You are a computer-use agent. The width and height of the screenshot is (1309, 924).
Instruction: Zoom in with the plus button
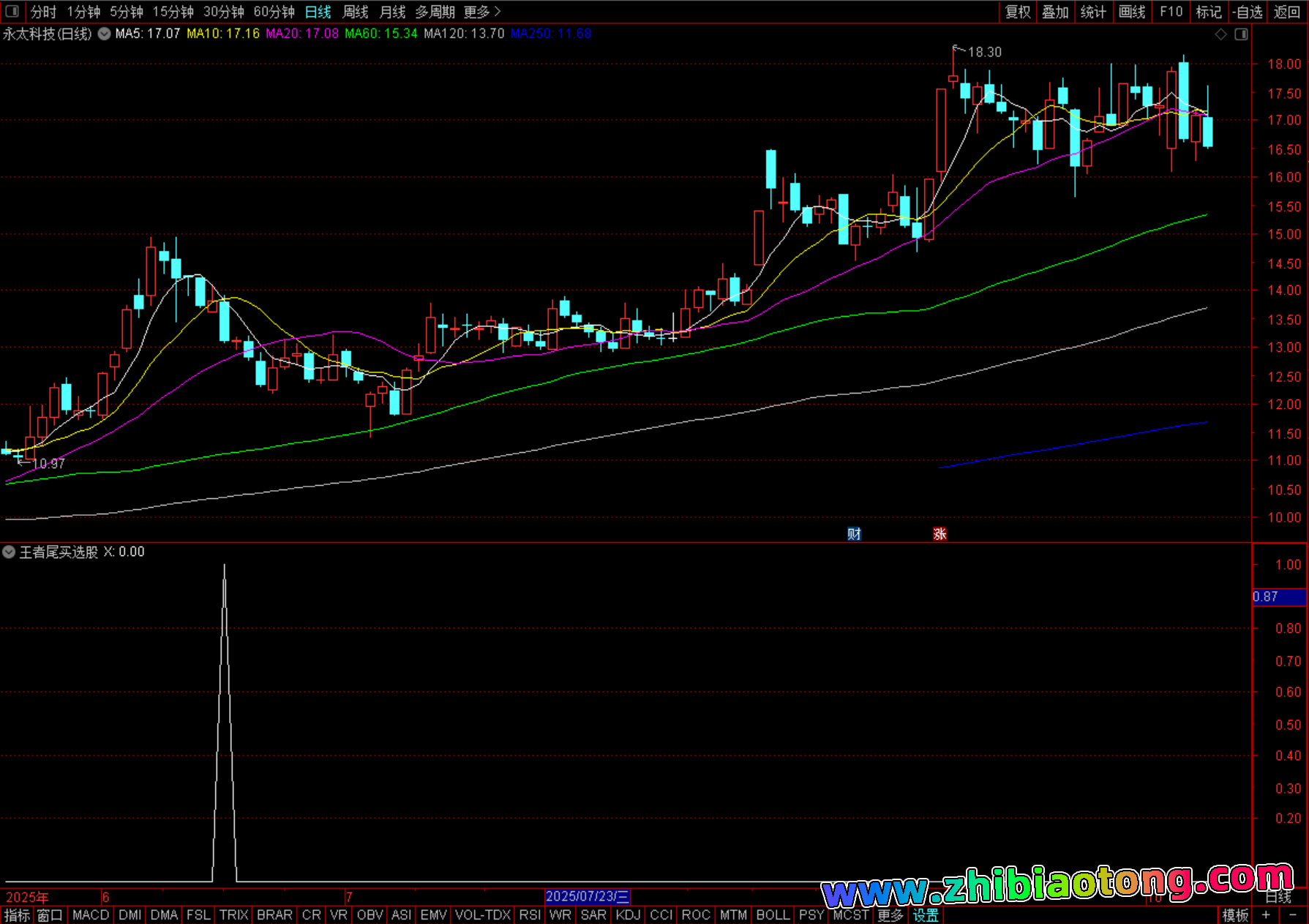(1266, 915)
